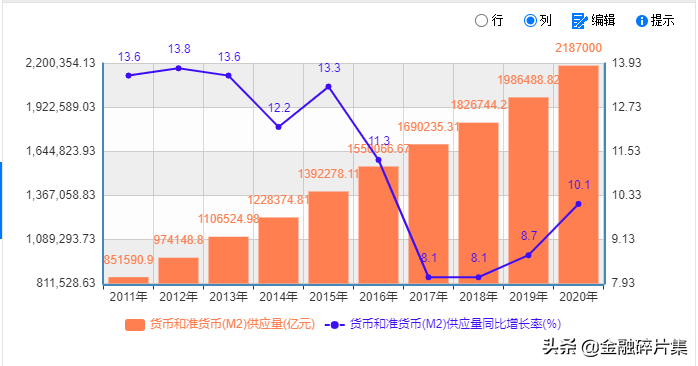Screen dimensions: 698x366
Task: Click left axis value 2,200,354.13
Action: [x=61, y=63]
